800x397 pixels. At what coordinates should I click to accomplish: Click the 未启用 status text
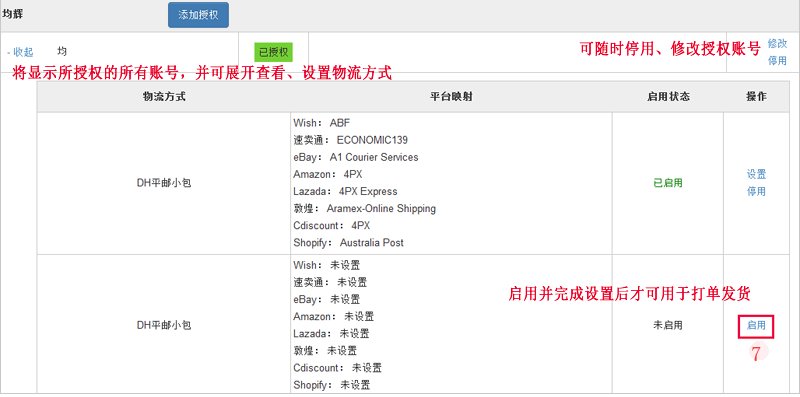pyautogui.click(x=668, y=325)
